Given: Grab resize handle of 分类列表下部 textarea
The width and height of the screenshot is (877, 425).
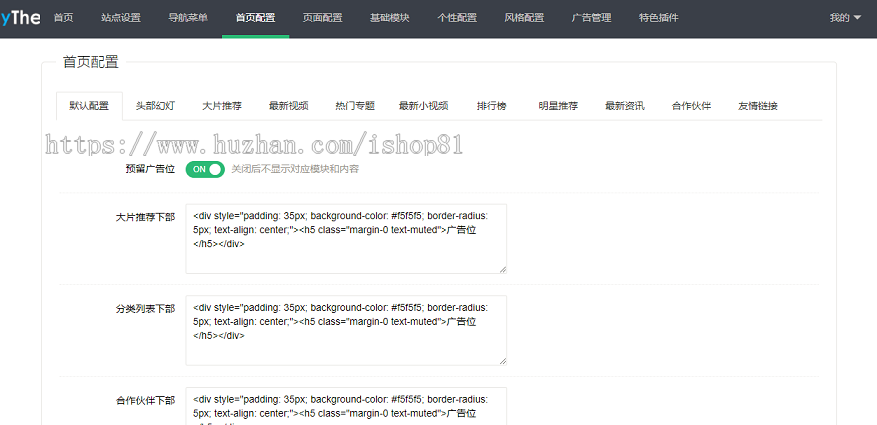Looking at the screenshot, I should point(503,361).
